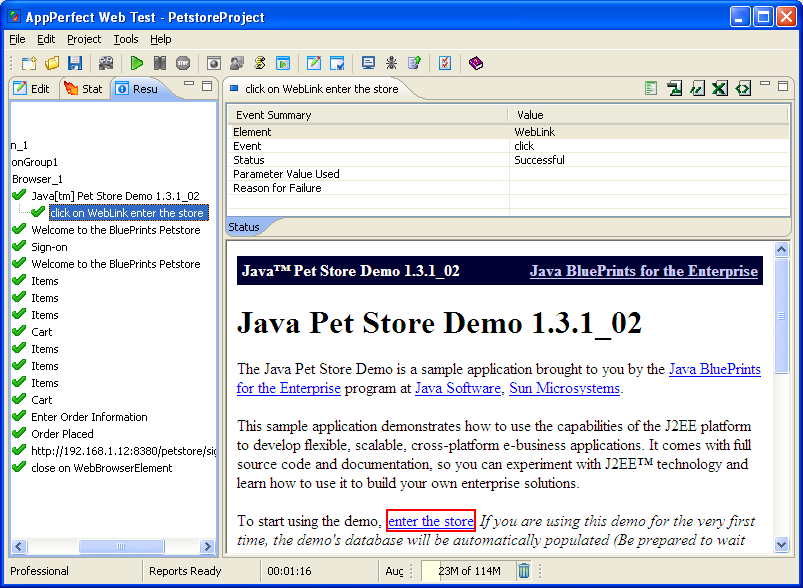Click the green Run play button
The height and width of the screenshot is (588, 803).
(x=137, y=63)
